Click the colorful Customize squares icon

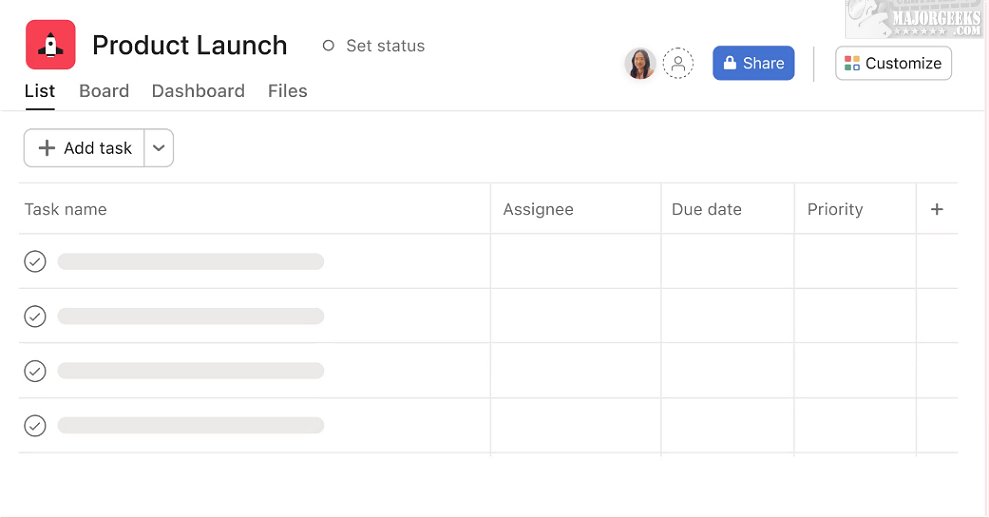[x=852, y=63]
